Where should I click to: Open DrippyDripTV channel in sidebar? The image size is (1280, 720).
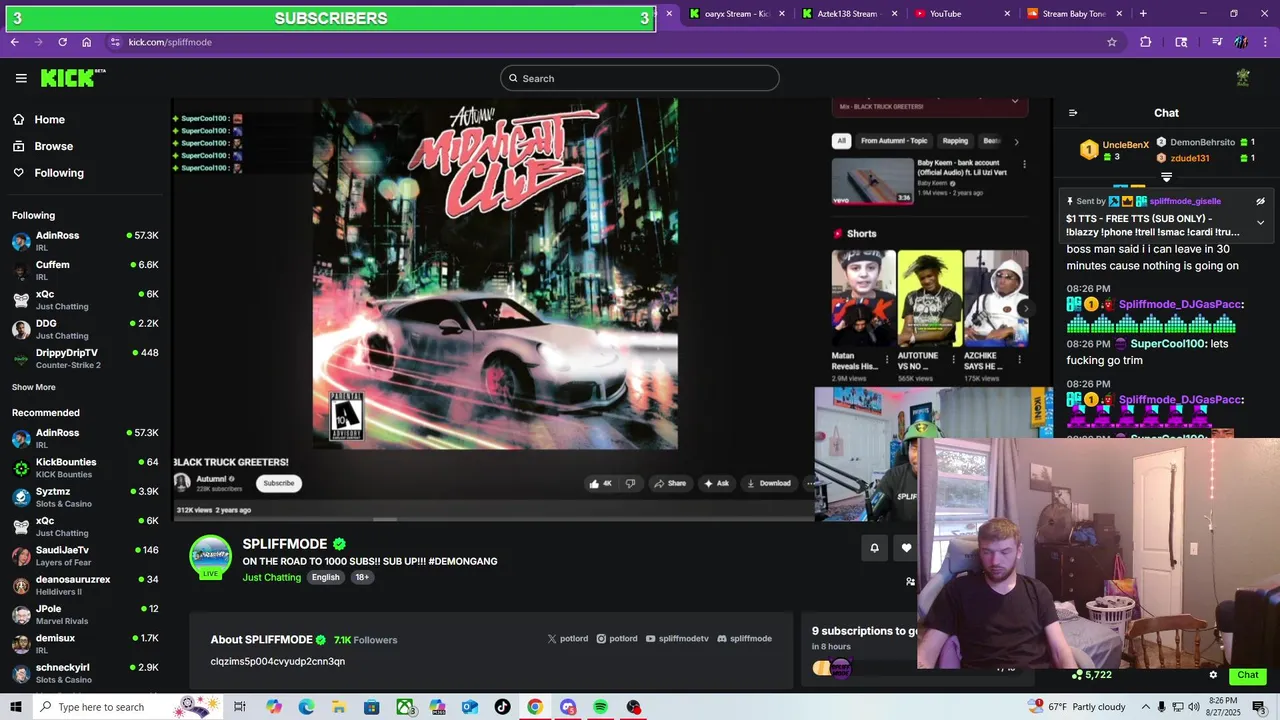click(85, 358)
